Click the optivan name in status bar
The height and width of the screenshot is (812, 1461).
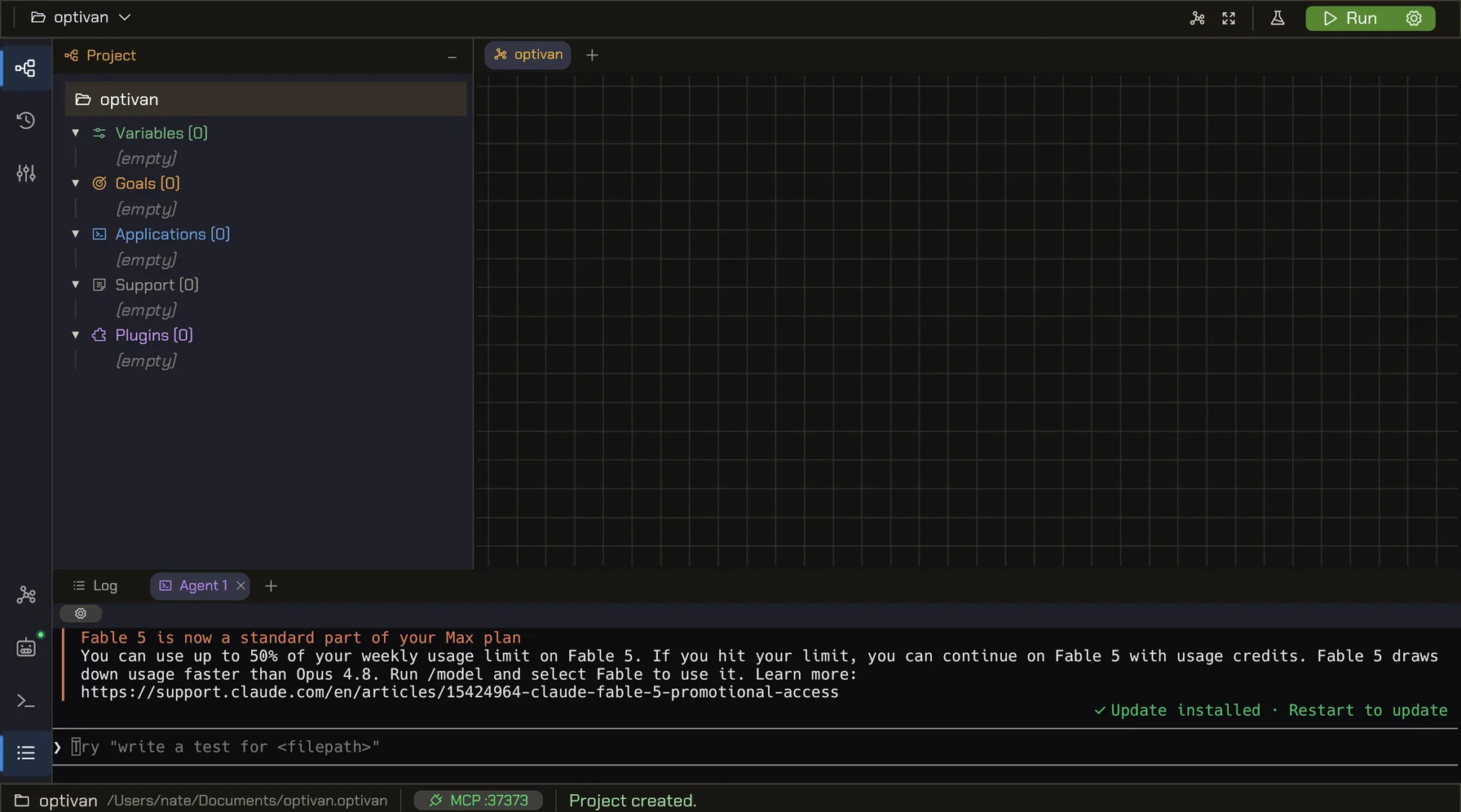click(x=68, y=801)
